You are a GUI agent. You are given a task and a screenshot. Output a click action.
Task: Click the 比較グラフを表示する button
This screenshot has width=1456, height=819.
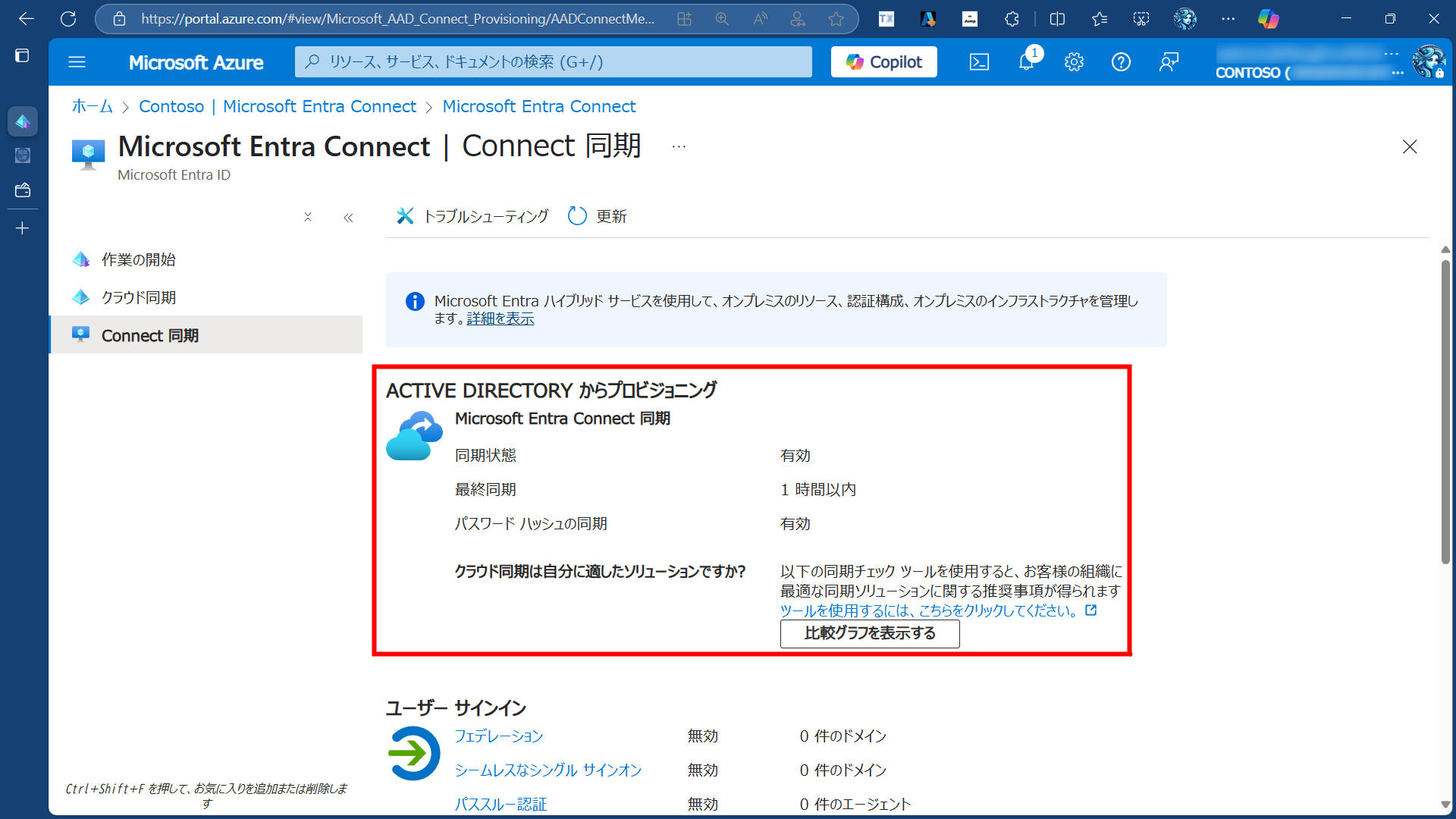pyautogui.click(x=869, y=633)
